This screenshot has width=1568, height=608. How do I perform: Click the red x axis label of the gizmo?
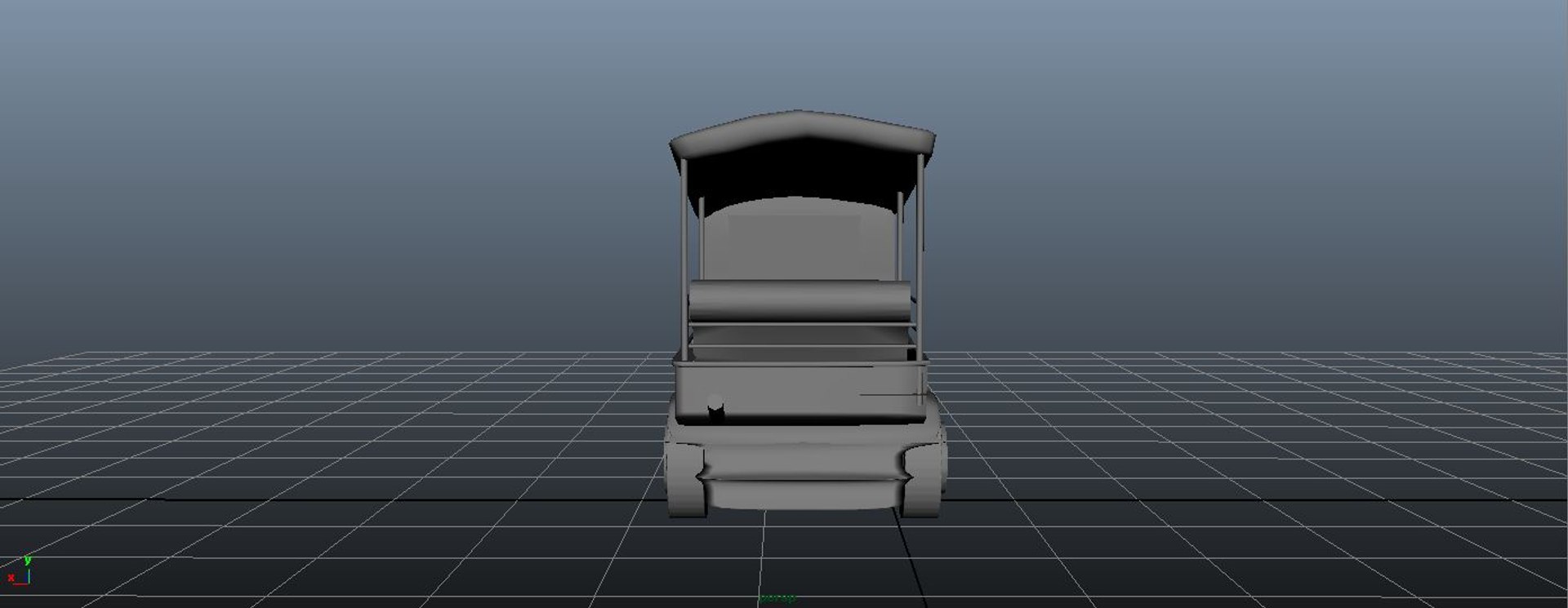[x=11, y=578]
